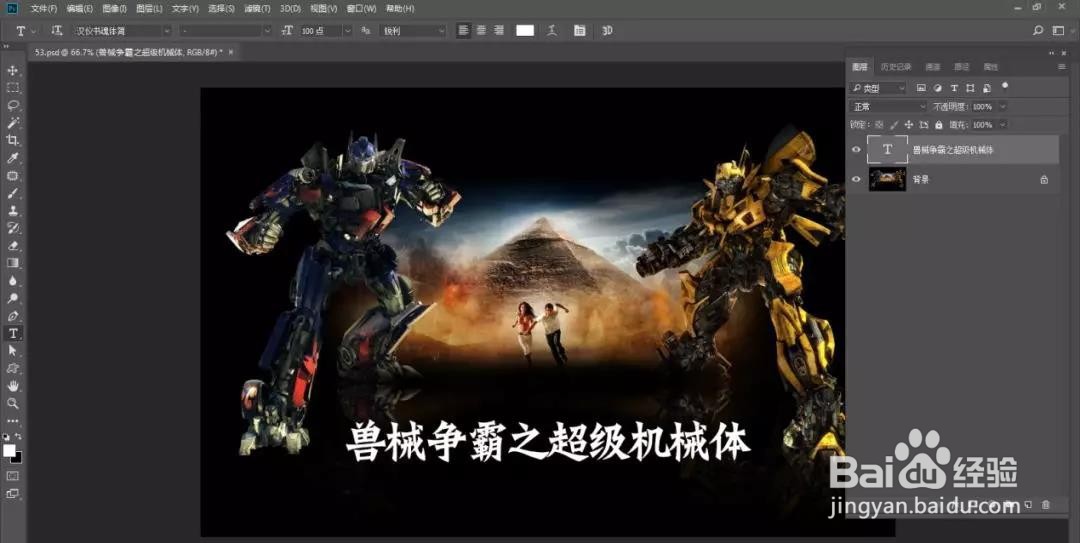Viewport: 1080px width, 543px height.
Task: Hide the text layer with eye icon
Action: (x=856, y=150)
